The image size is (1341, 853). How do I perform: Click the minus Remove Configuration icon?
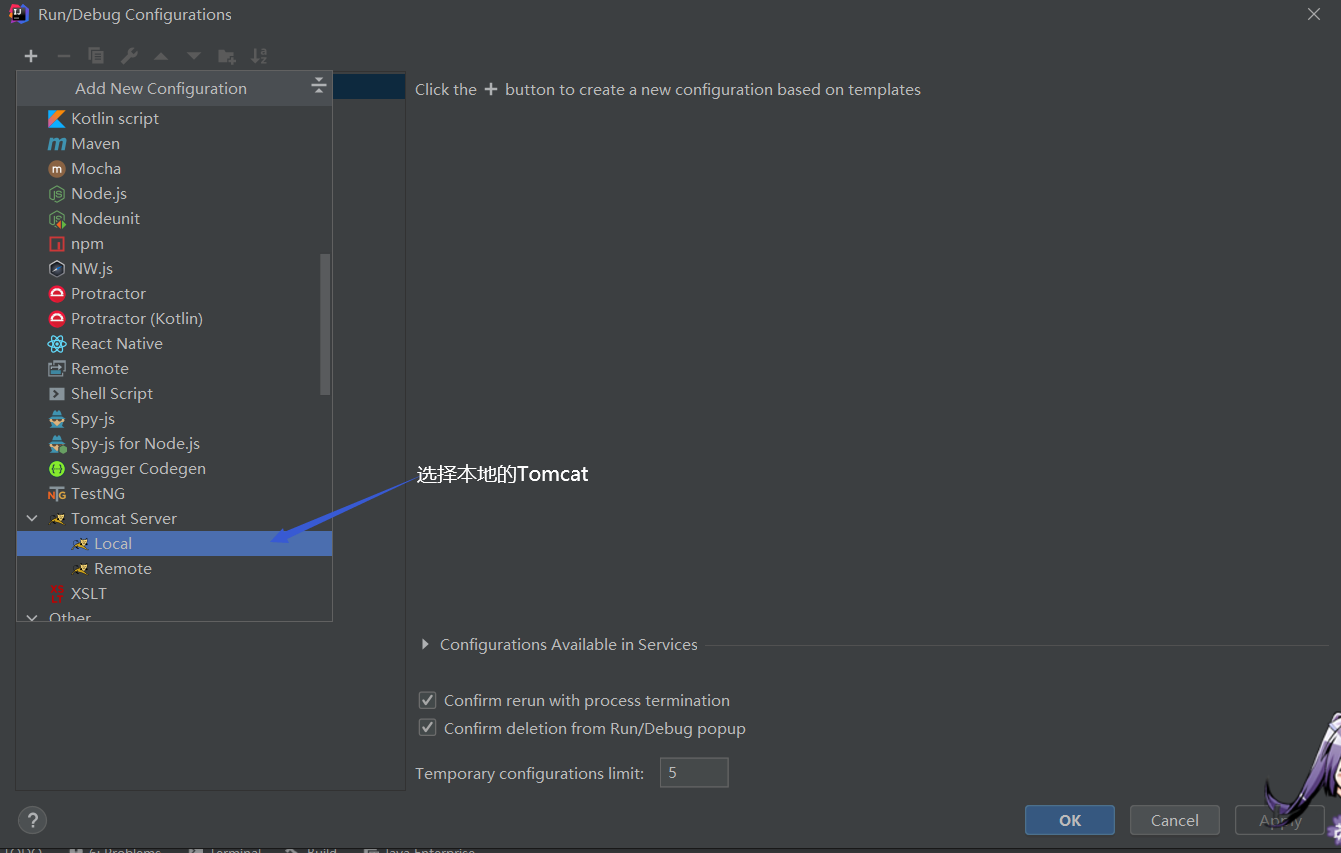click(63, 56)
